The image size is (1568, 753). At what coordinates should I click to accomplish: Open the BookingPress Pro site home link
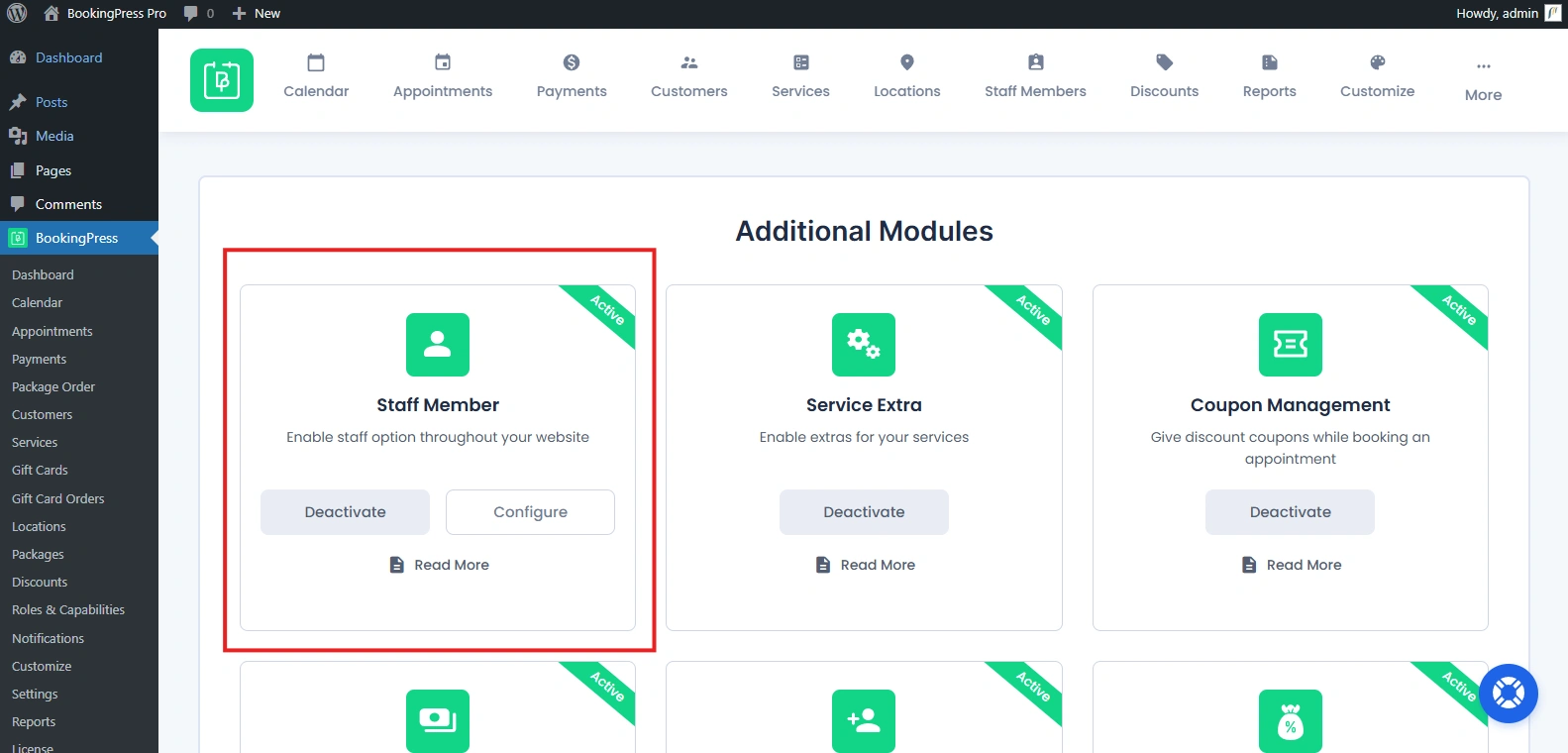tap(105, 13)
